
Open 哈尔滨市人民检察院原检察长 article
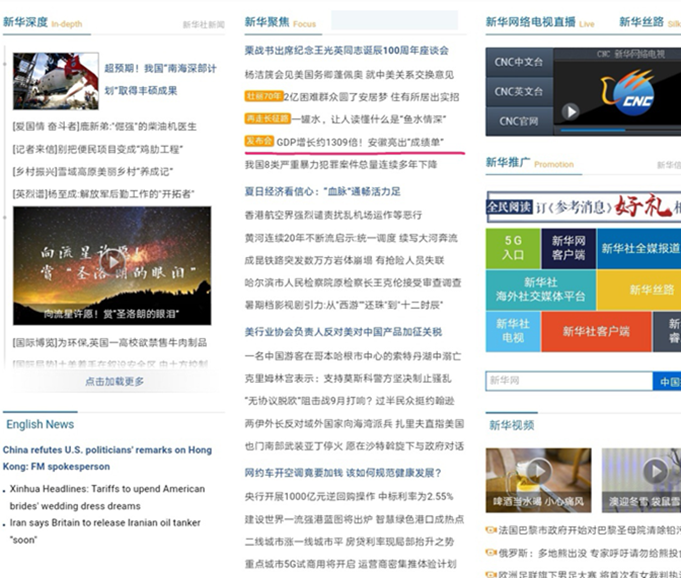tap(353, 283)
